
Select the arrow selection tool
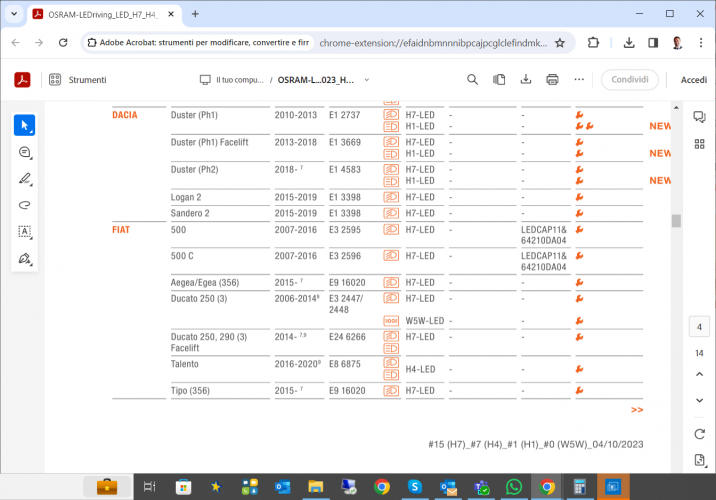(x=24, y=125)
